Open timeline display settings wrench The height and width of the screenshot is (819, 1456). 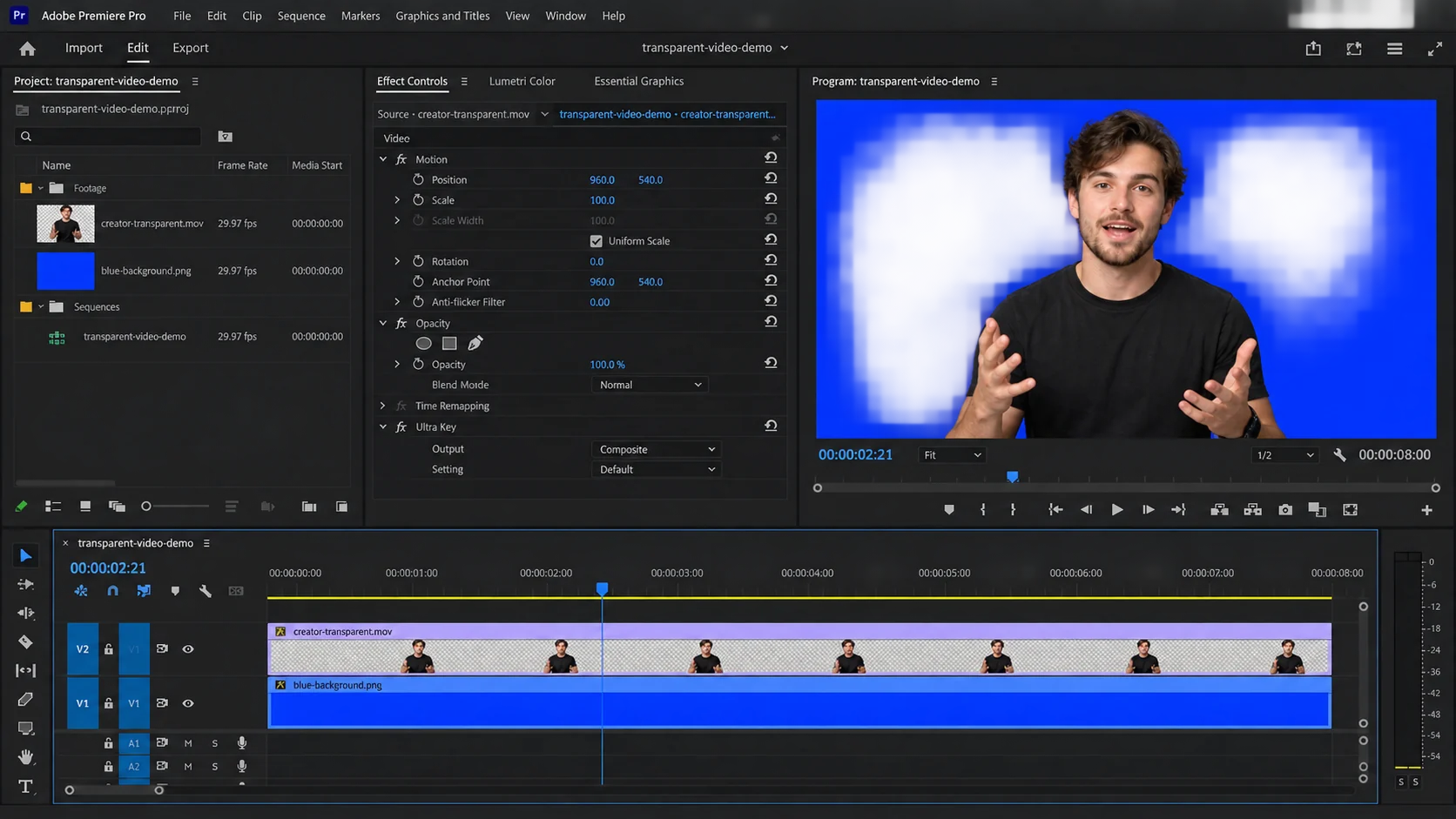[205, 591]
